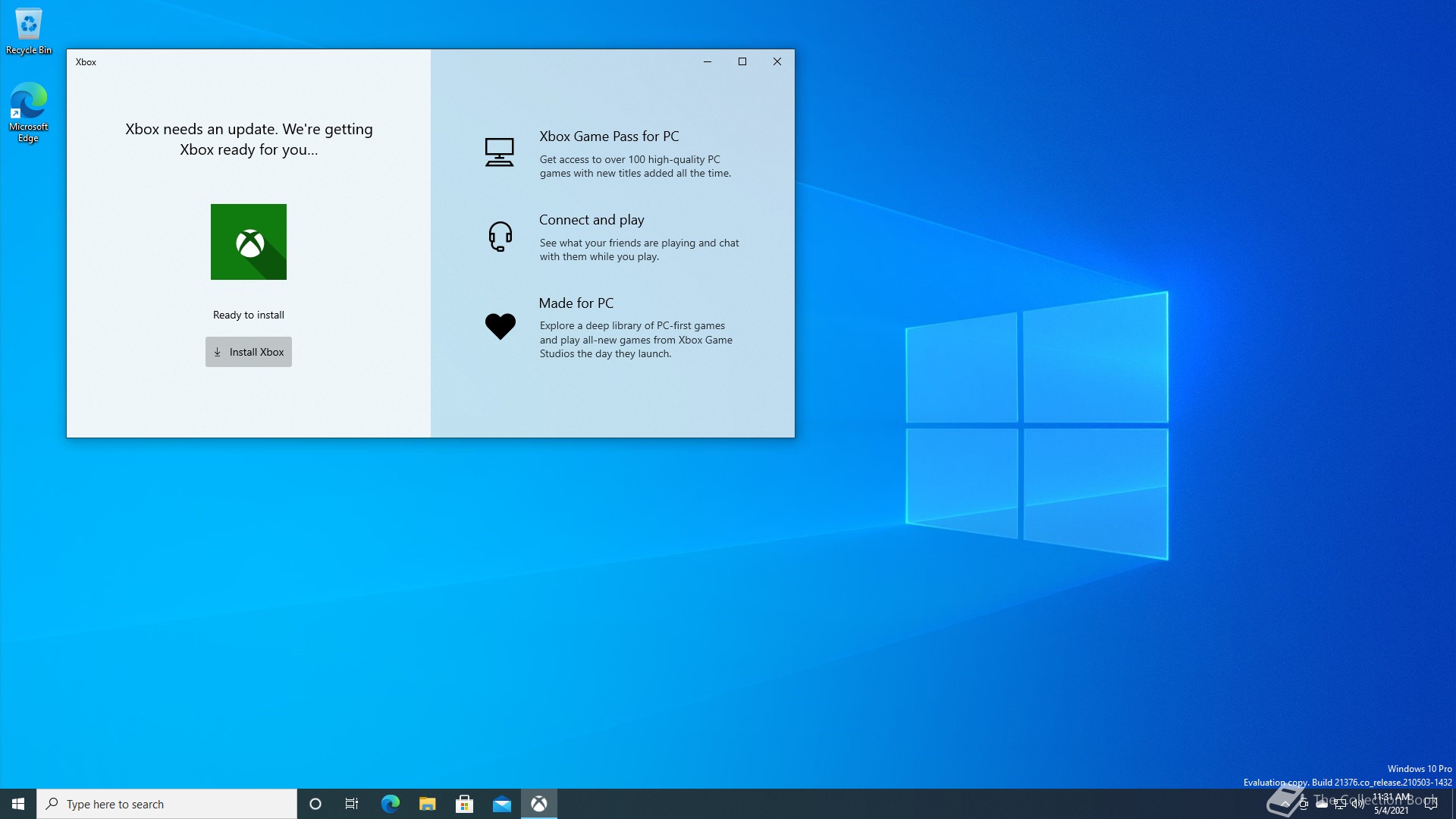Open the network status tray icon
The height and width of the screenshot is (819, 1456).
click(1340, 804)
